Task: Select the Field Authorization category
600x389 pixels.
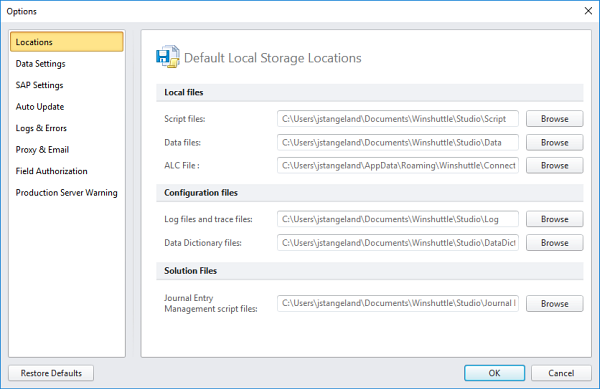Action: tap(51, 171)
